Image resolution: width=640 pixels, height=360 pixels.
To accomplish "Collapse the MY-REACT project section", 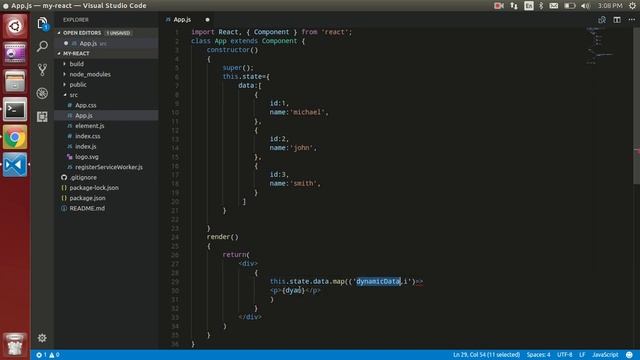I will tap(76, 53).
